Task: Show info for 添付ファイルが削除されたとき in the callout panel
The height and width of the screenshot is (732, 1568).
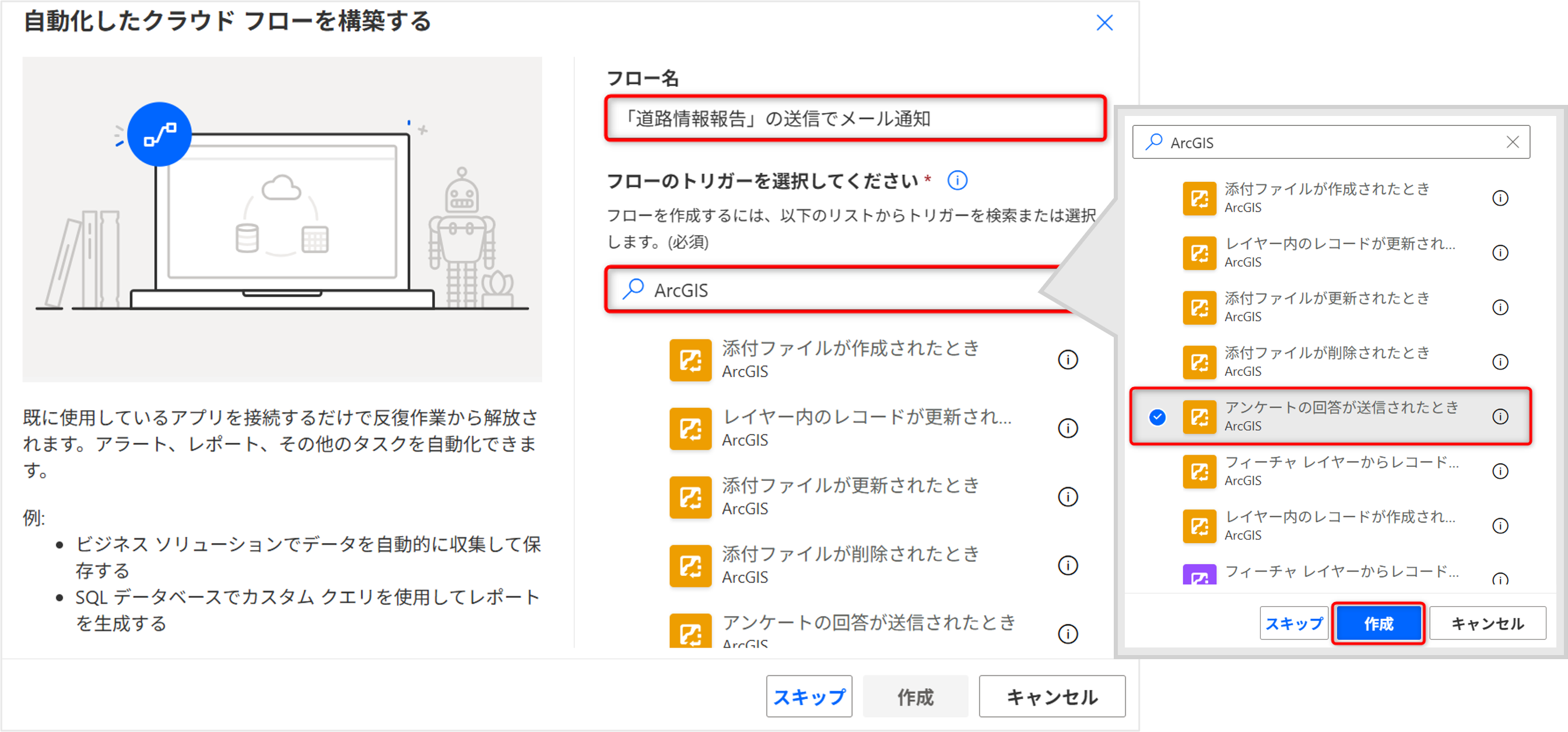Action: click(x=1500, y=362)
